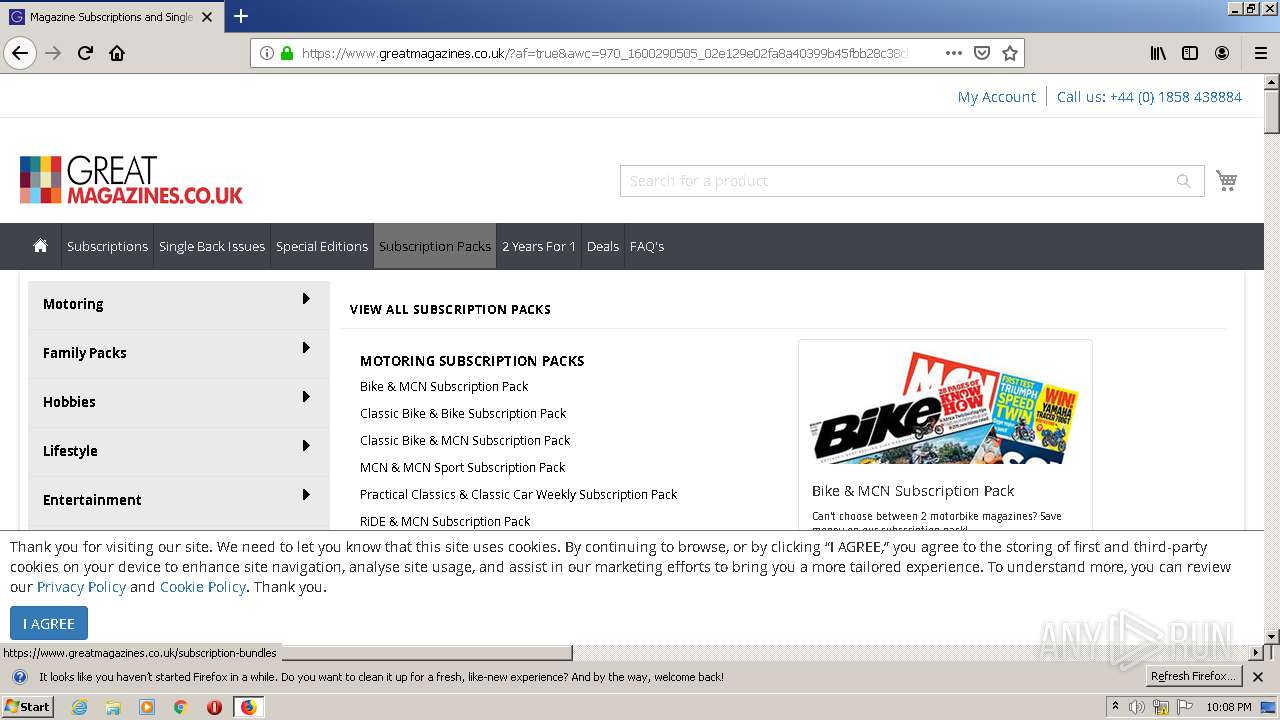Open the Firefox home page icon
The width and height of the screenshot is (1280, 720).
coord(117,53)
